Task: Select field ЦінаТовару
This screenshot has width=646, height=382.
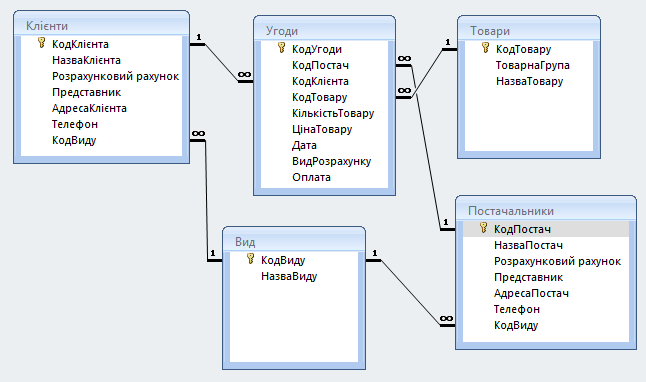Action: coord(322,129)
